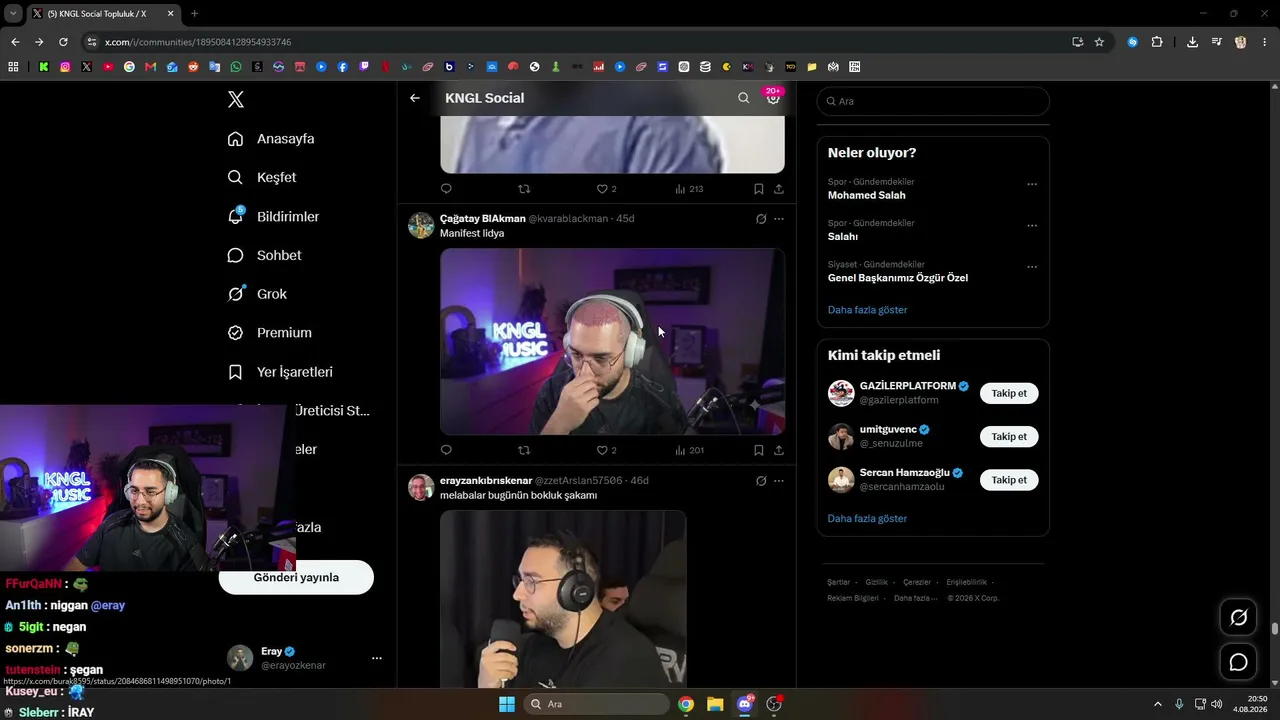This screenshot has height=720, width=1280.
Task: Repost Çağatay BlAkman's 'Manifest lidya' post
Action: pyautogui.click(x=524, y=450)
